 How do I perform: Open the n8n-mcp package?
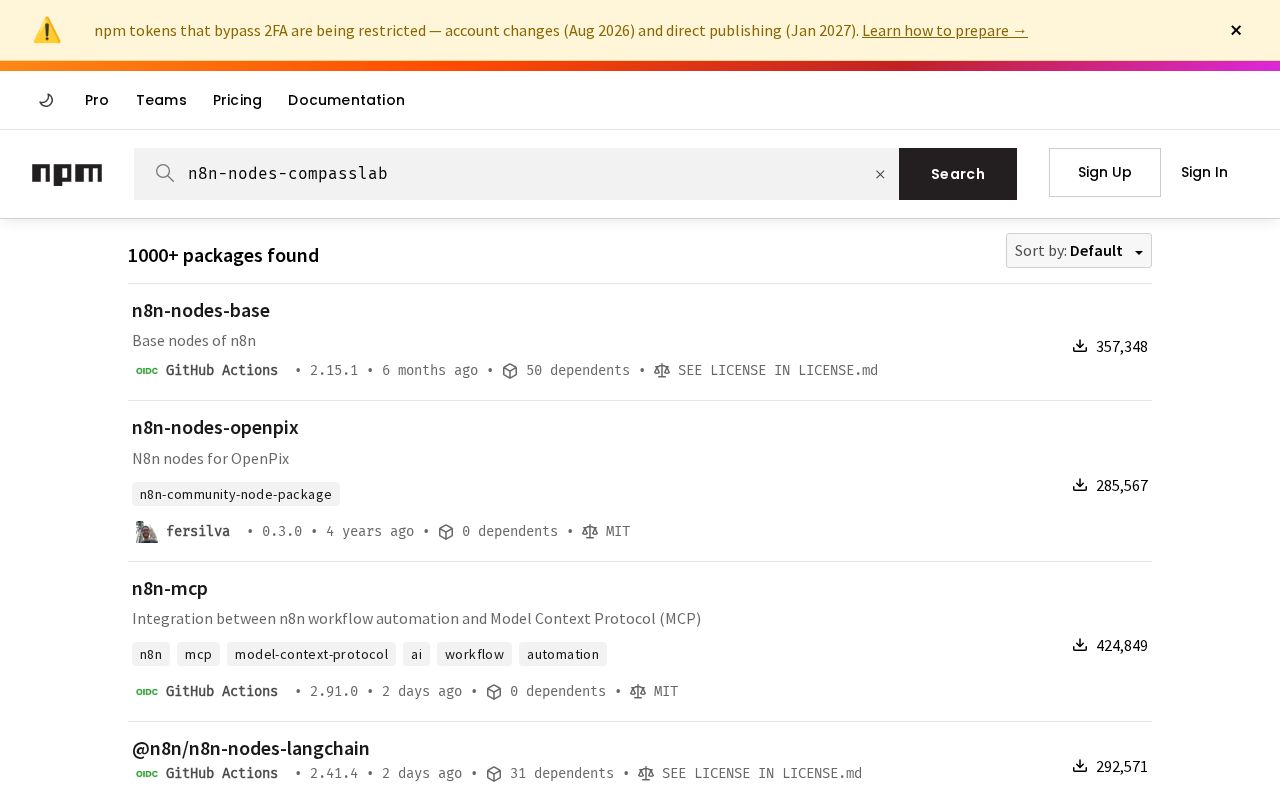[170, 588]
